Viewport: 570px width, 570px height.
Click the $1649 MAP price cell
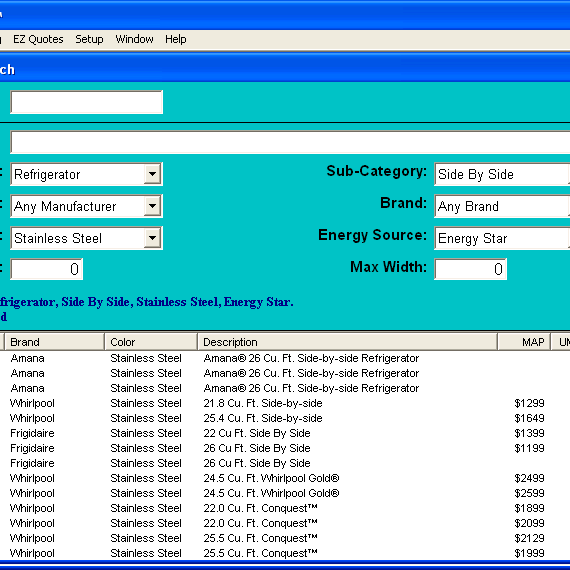pos(529,418)
